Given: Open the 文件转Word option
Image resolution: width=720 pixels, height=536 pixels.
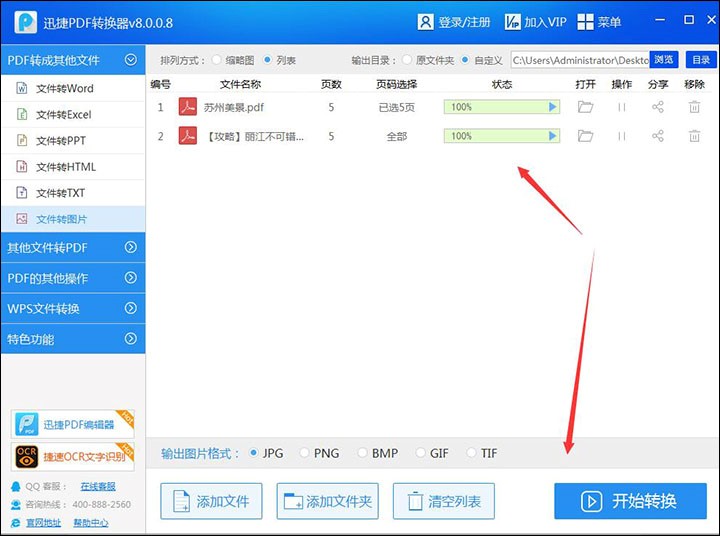Looking at the screenshot, I should tap(73, 88).
